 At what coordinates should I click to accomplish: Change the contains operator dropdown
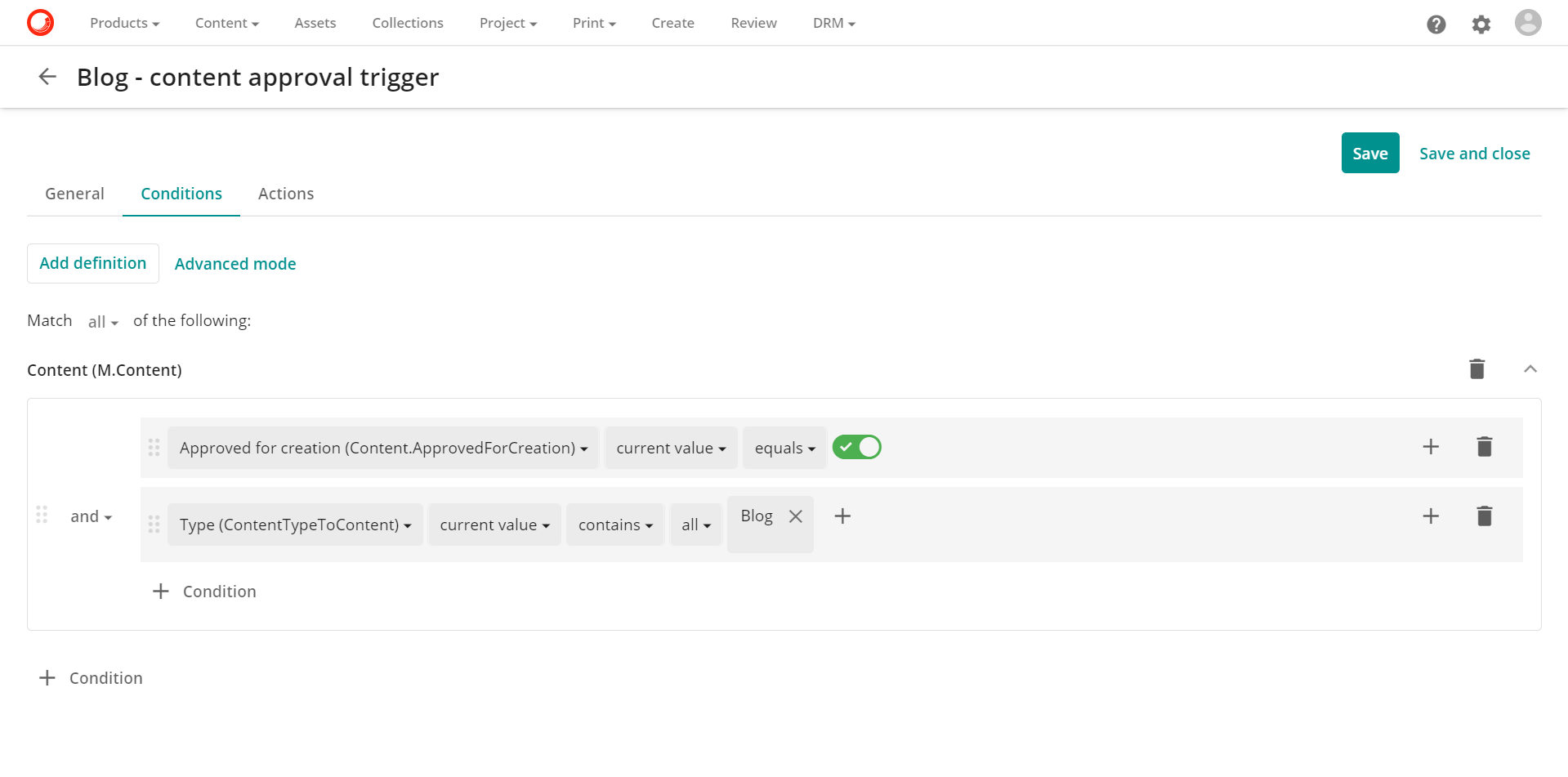[x=614, y=524]
